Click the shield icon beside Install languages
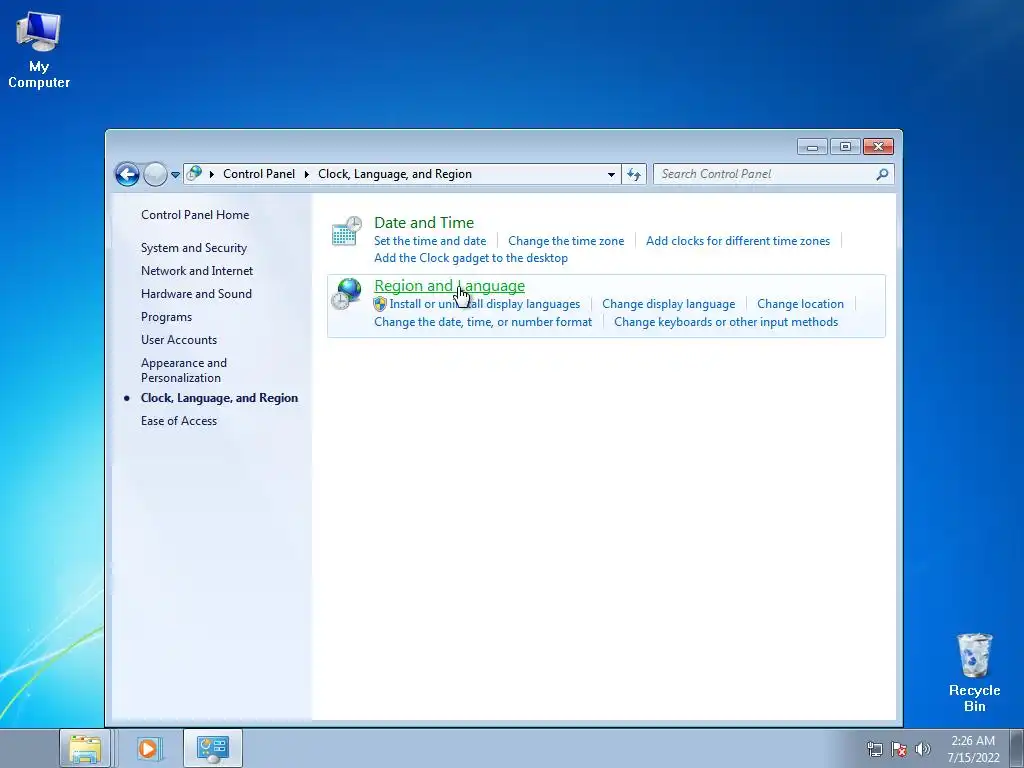The width and height of the screenshot is (1024, 768). tap(380, 304)
